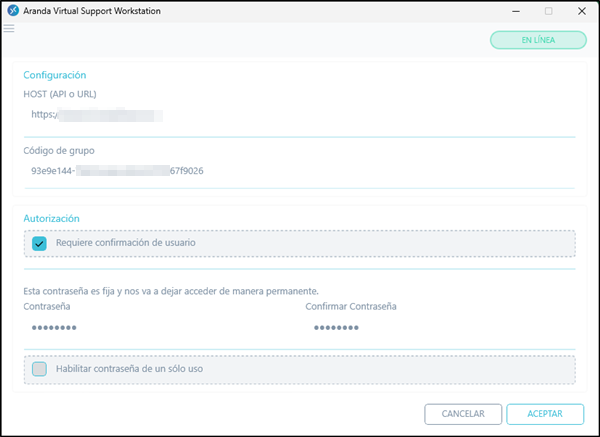Screen dimensions: 600x437
Task: Click the Código de grupo field
Action: (300, 171)
